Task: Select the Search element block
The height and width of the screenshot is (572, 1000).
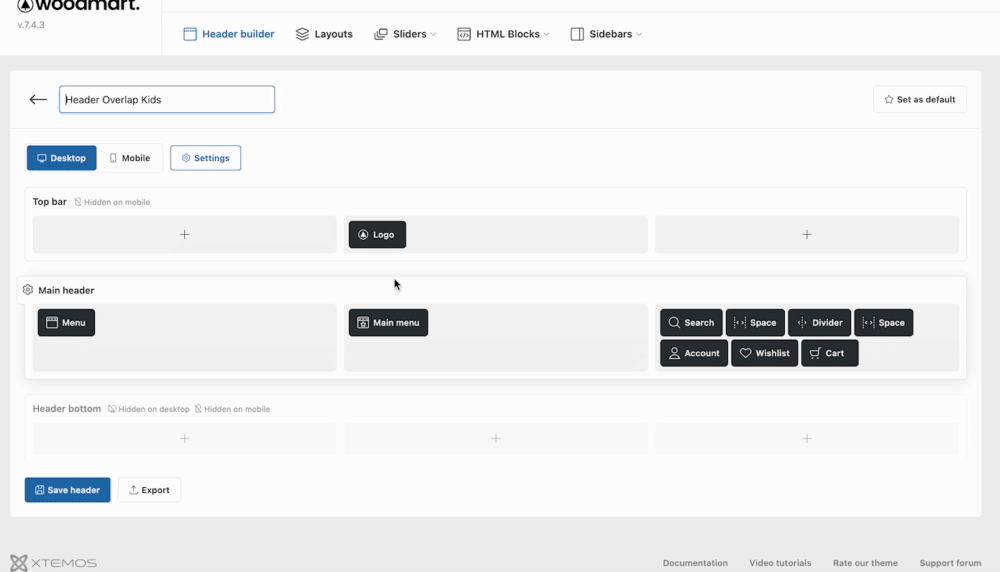Action: (691, 323)
